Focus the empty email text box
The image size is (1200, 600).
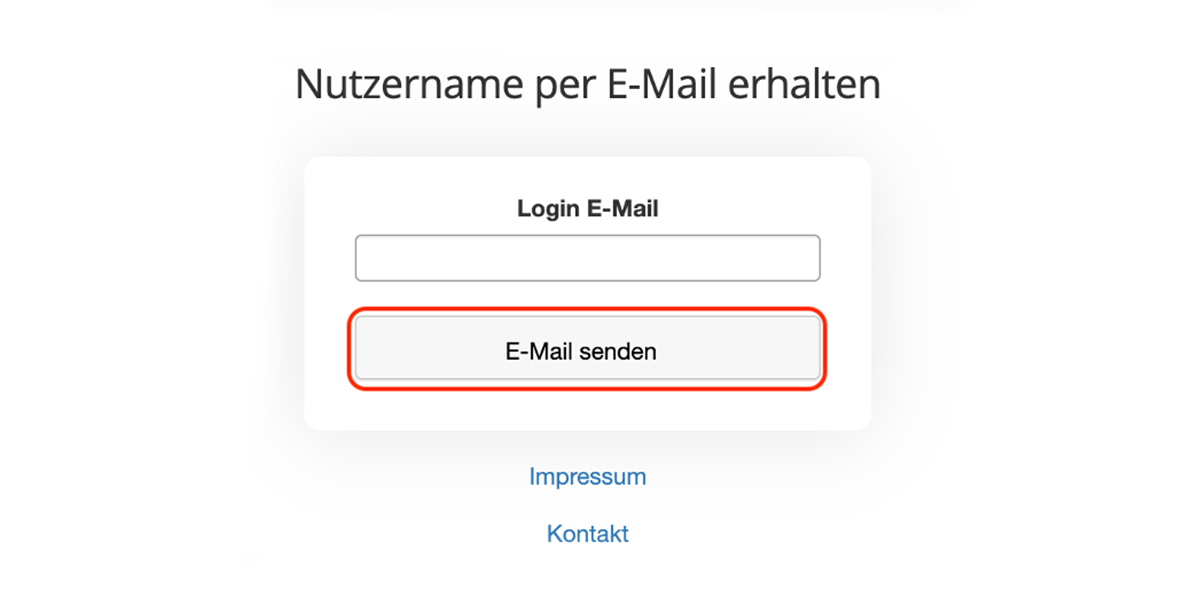click(587, 258)
